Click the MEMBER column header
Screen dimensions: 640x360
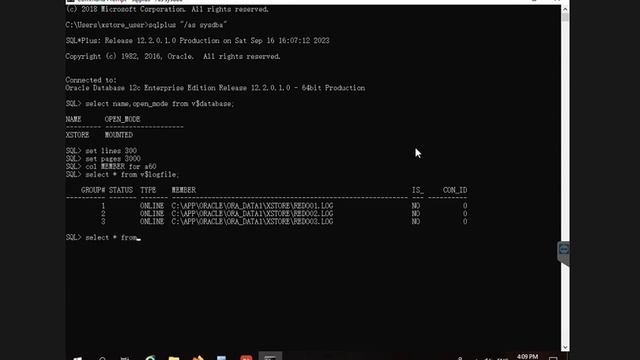(x=184, y=190)
